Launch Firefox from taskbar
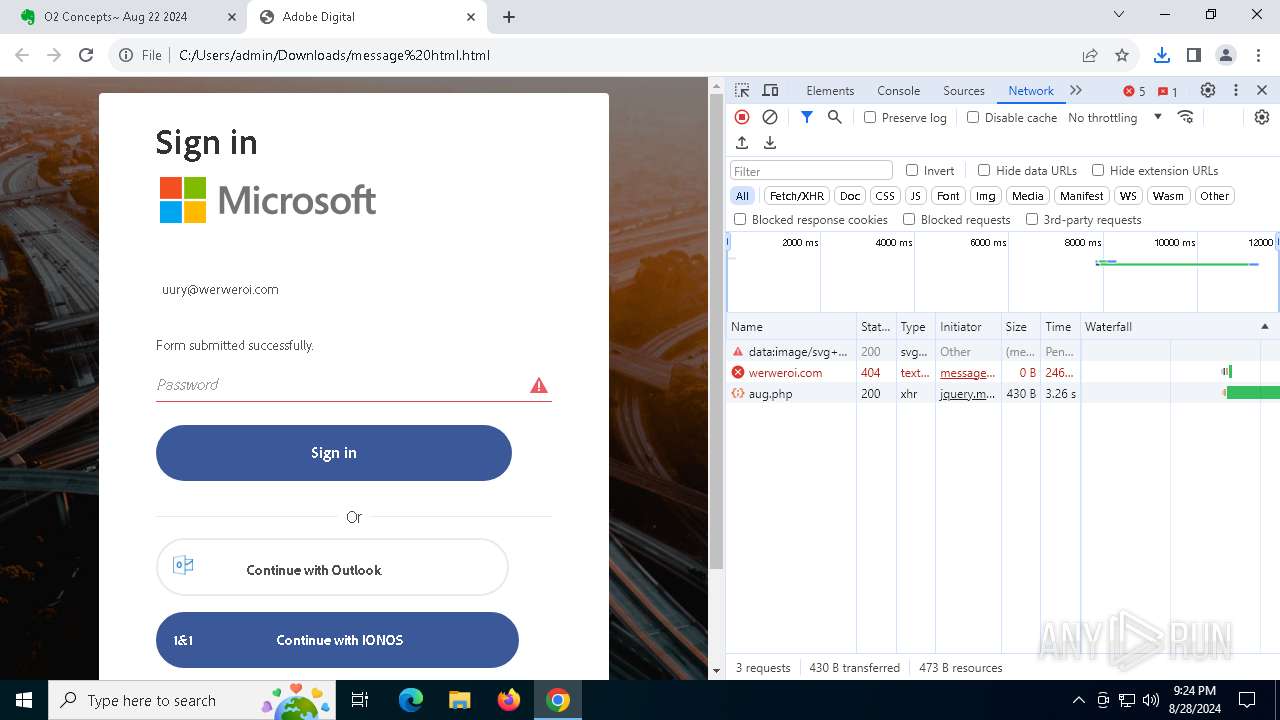Viewport: 1280px width, 720px height. point(509,700)
